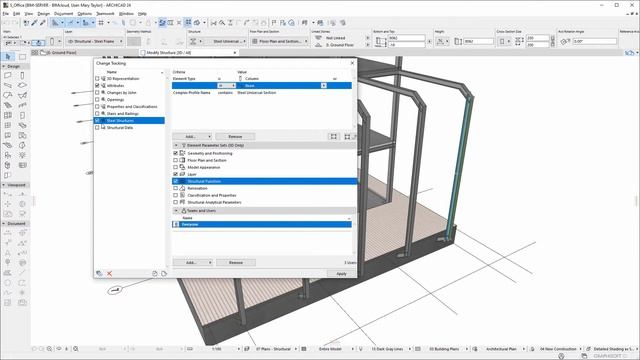Open the Document menu
The height and width of the screenshot is (360, 640).
64,13
